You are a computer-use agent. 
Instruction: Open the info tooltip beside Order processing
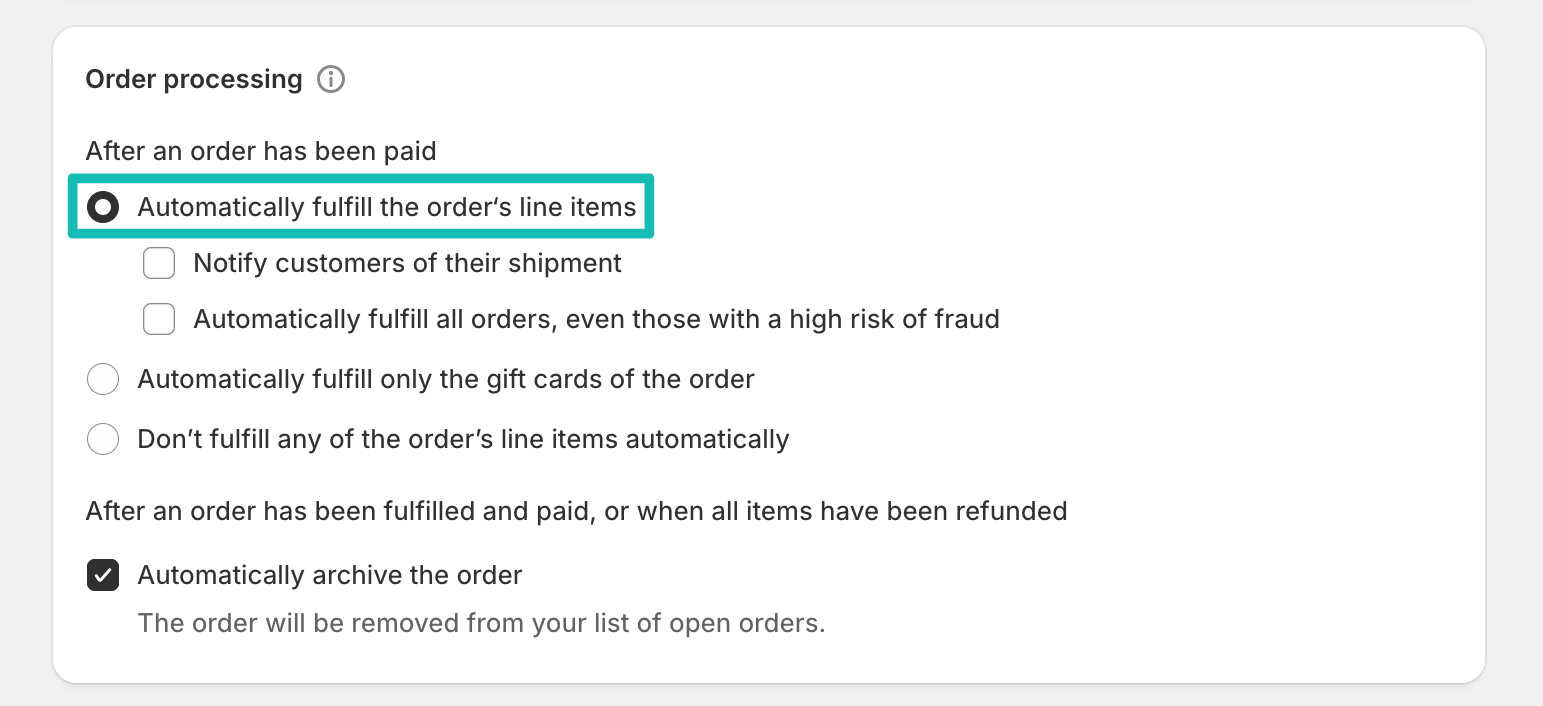coord(331,78)
